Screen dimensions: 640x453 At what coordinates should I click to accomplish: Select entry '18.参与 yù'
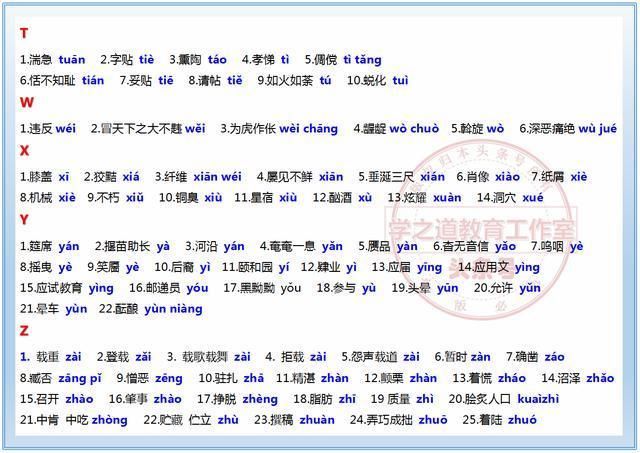tap(346, 288)
